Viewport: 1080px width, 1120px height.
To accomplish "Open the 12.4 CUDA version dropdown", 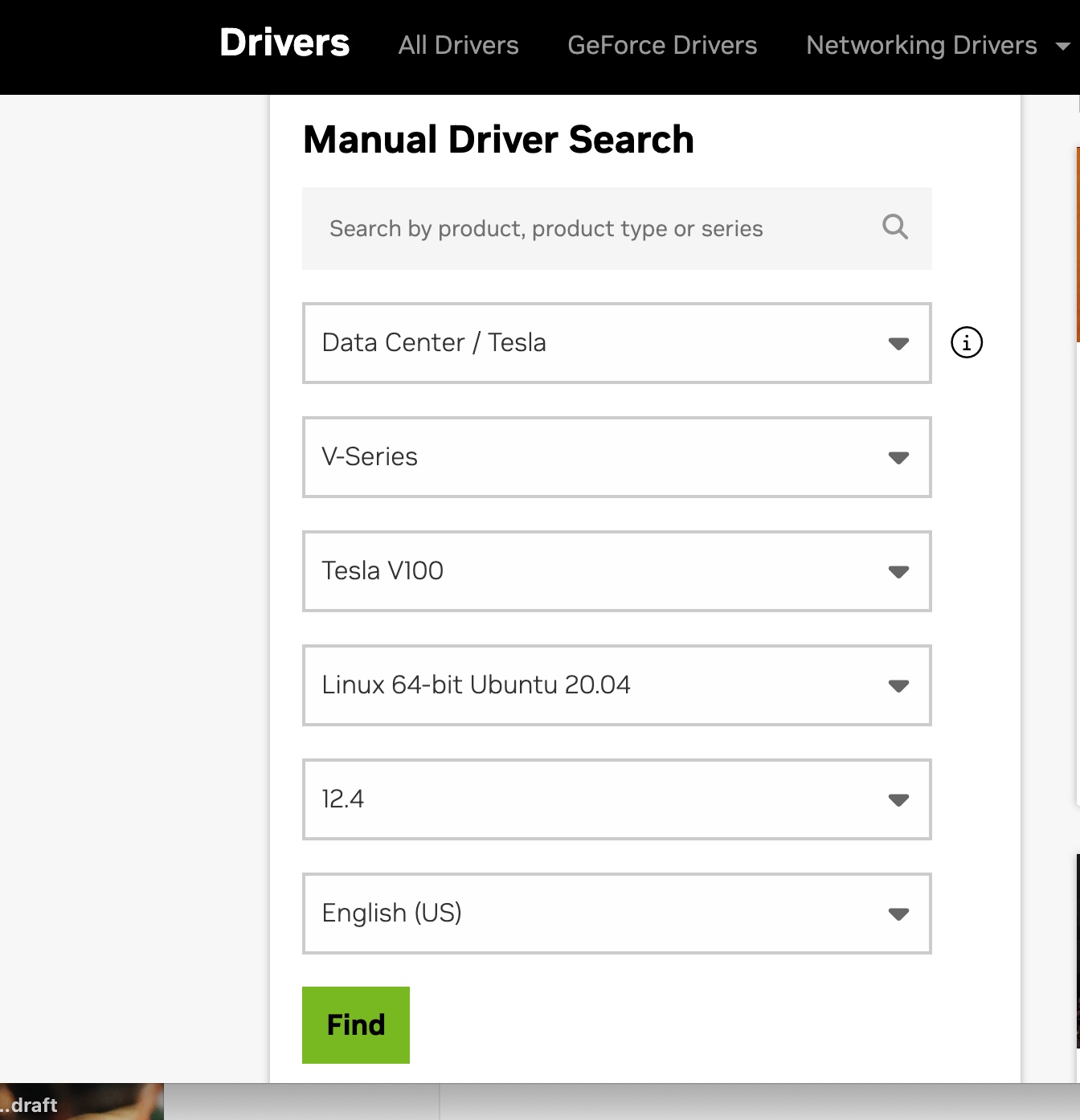I will point(616,799).
